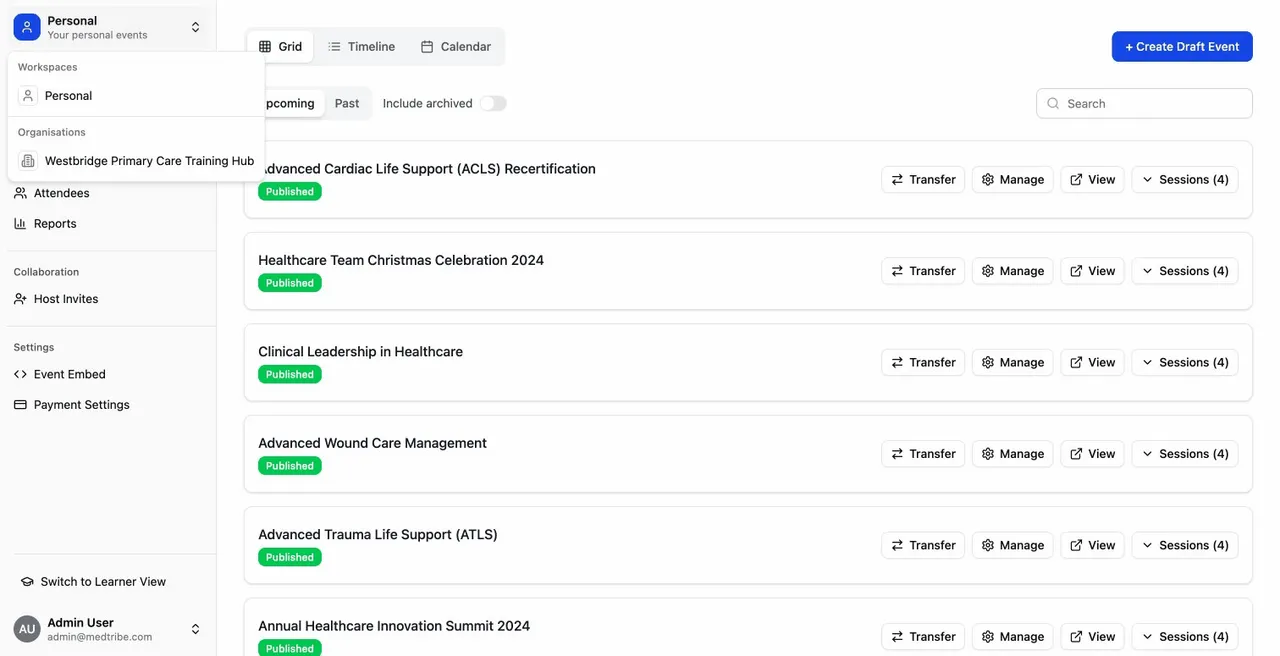Switch to Learner View
The width and height of the screenshot is (1280, 656).
click(101, 581)
